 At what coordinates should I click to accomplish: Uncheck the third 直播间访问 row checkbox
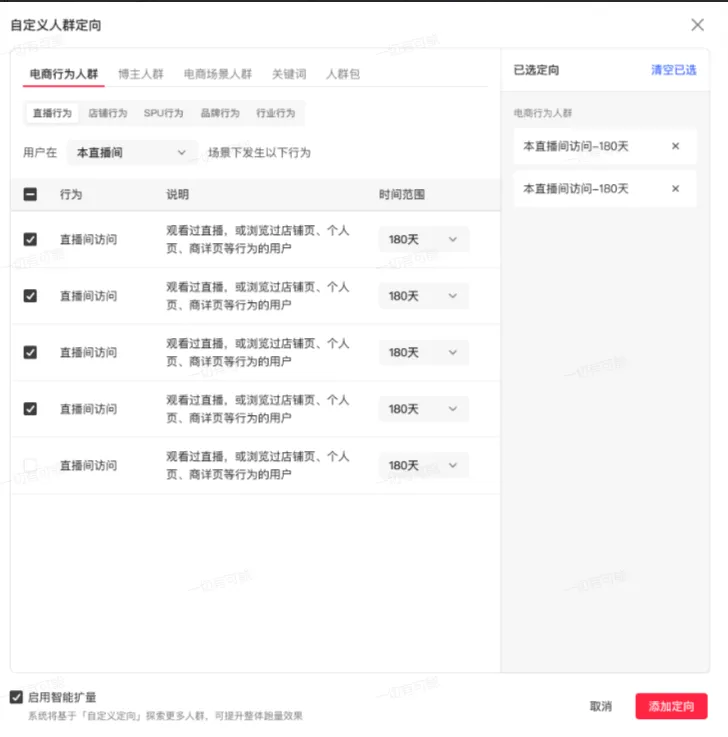pyautogui.click(x=31, y=352)
